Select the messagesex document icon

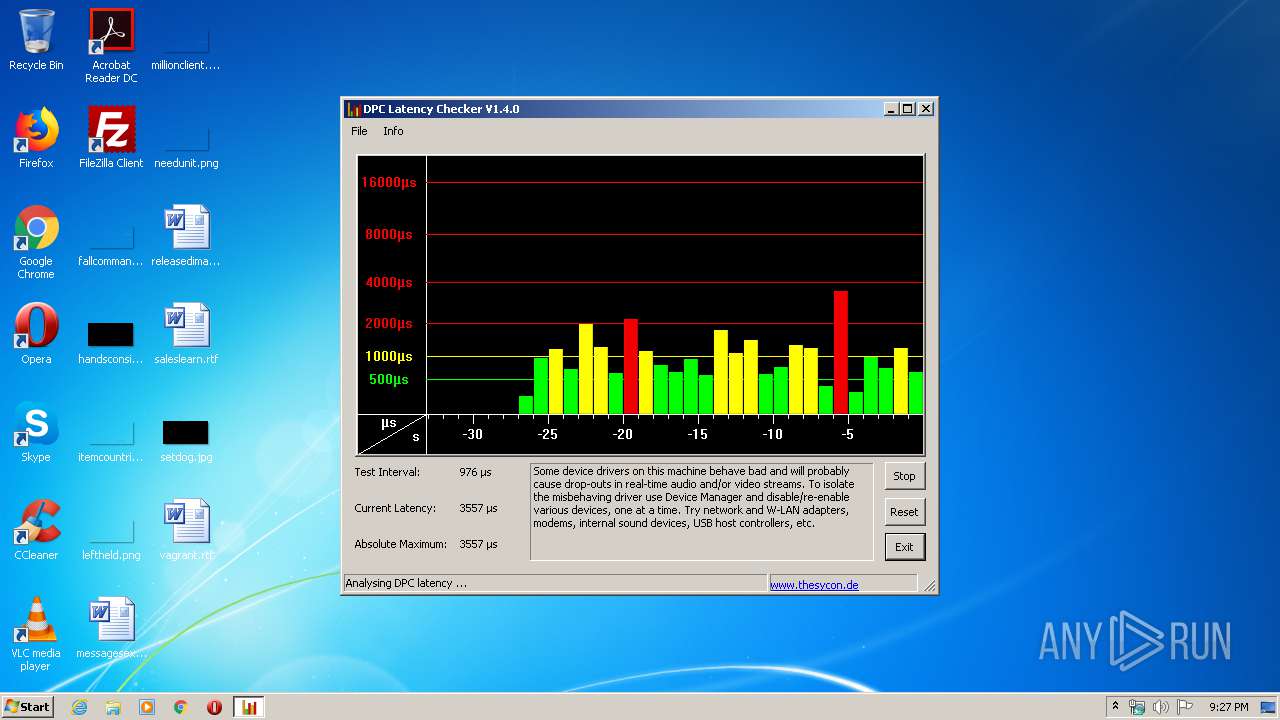point(111,628)
